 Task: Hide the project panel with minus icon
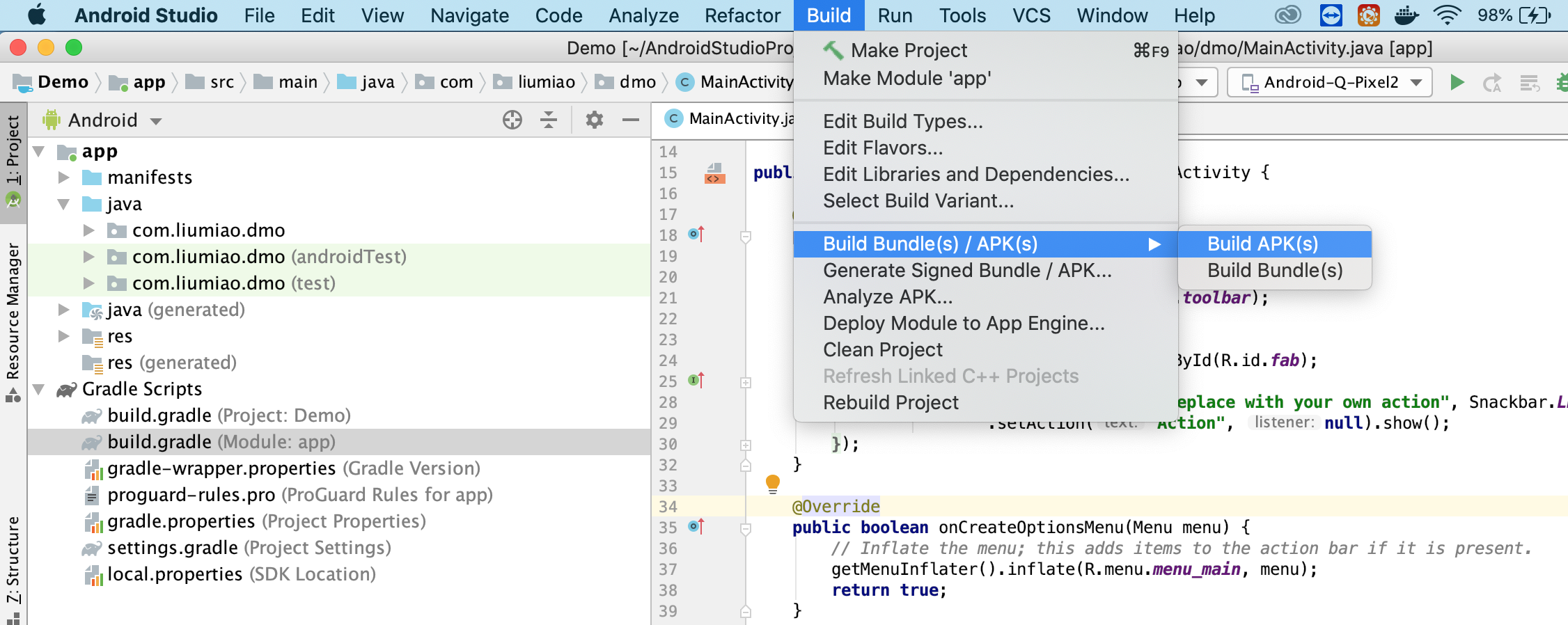(x=631, y=120)
